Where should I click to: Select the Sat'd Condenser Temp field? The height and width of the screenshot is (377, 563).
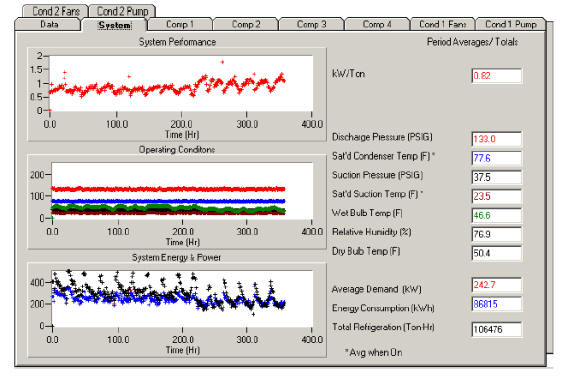pos(497,158)
